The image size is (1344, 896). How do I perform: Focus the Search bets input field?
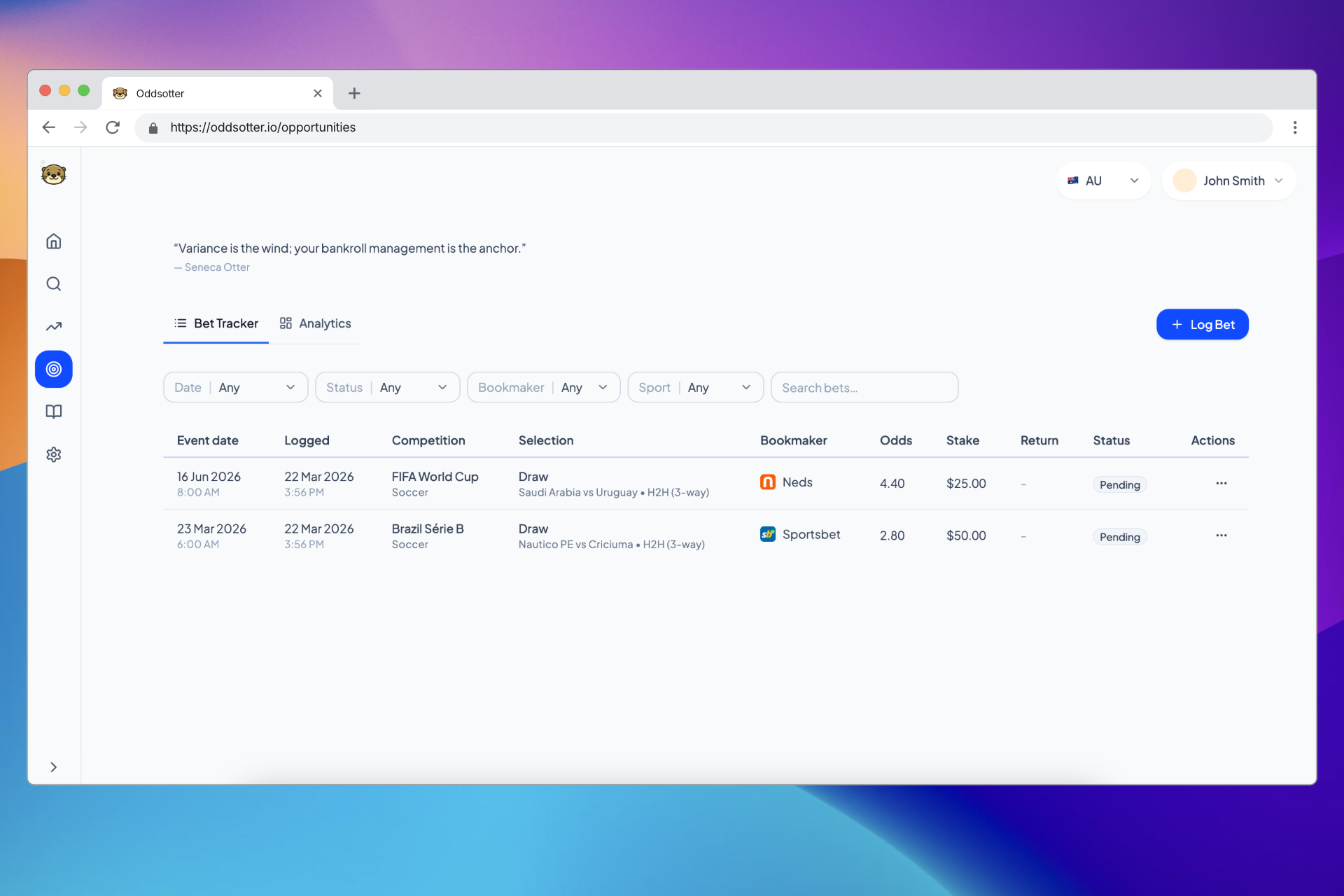click(864, 387)
